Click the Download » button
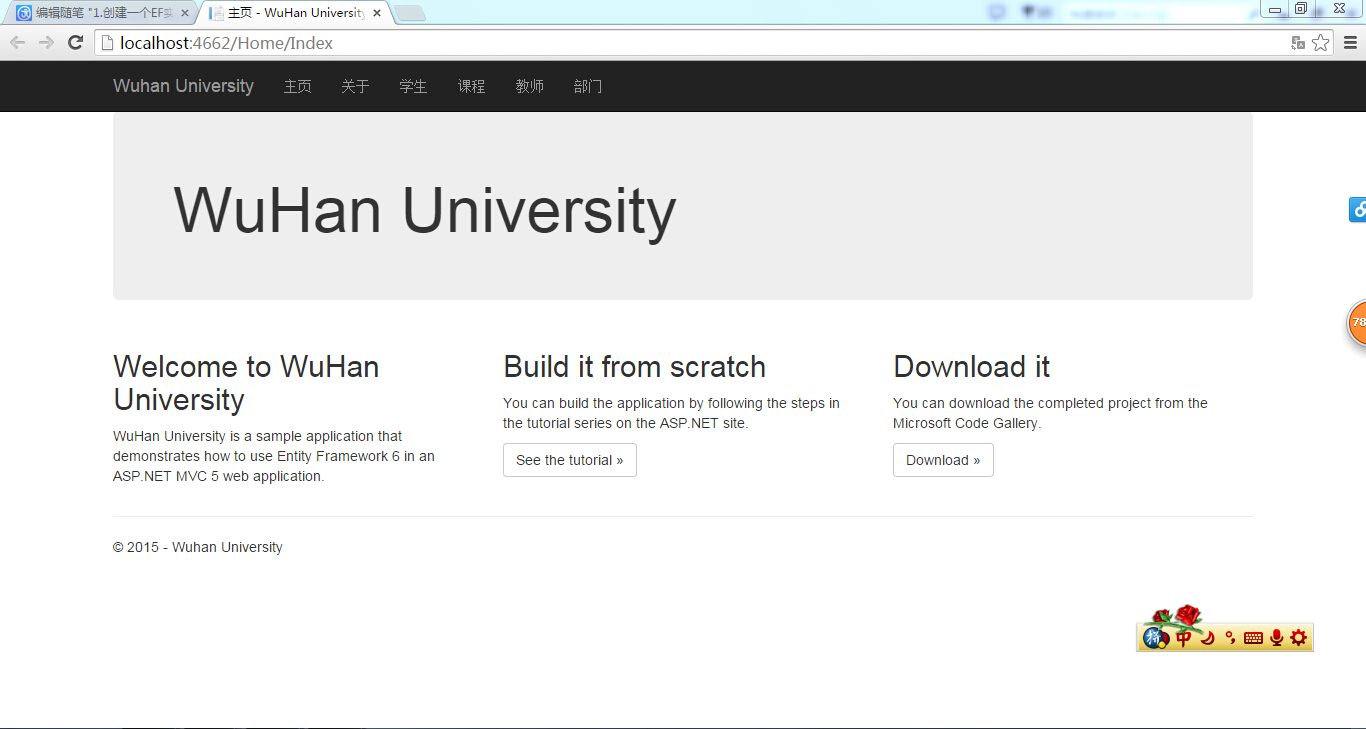This screenshot has height=729, width=1366. tap(943, 460)
